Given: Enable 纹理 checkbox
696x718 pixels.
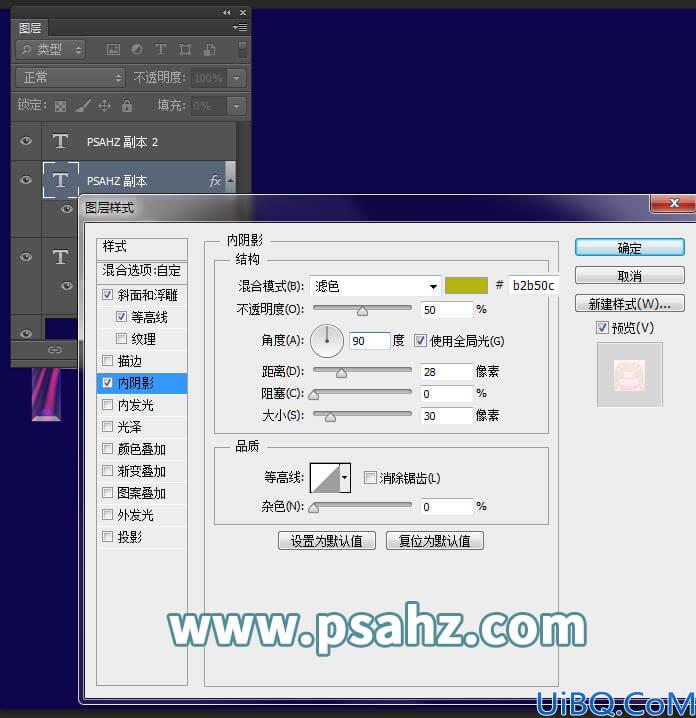Looking at the screenshot, I should click(121, 338).
